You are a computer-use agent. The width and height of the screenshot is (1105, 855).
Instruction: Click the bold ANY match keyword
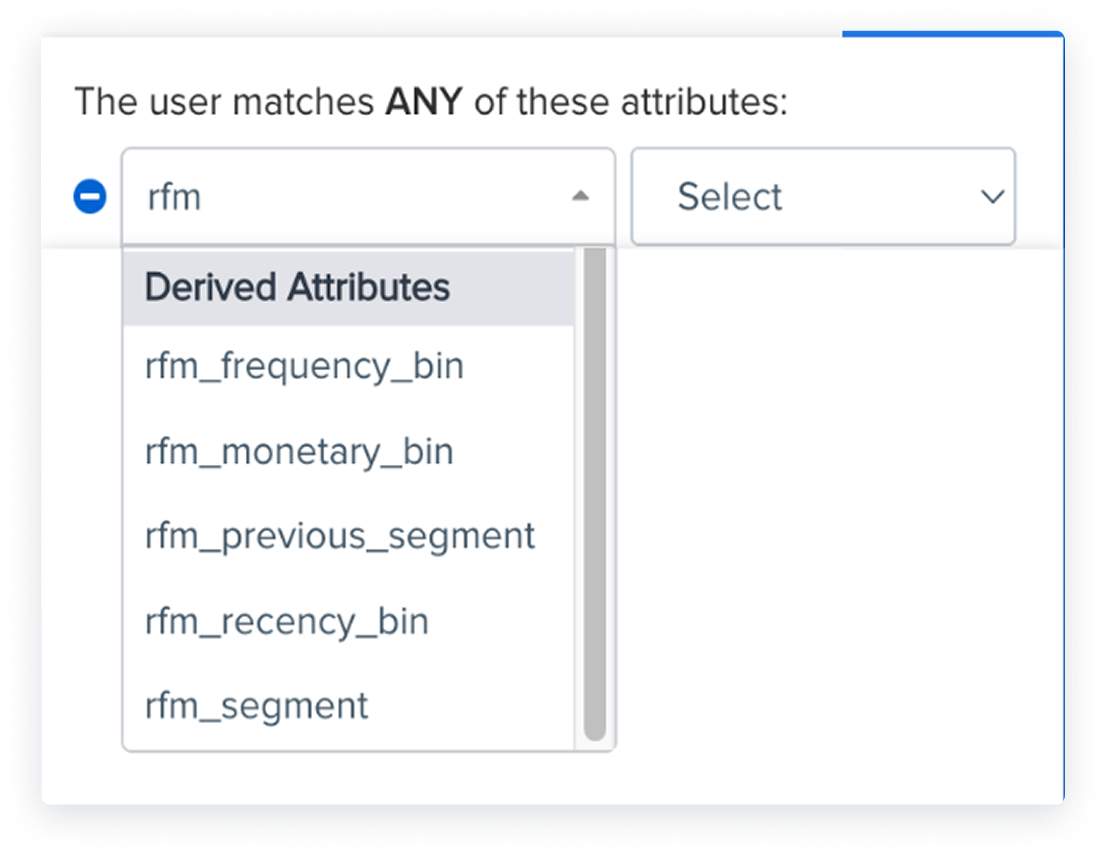[x=424, y=102]
